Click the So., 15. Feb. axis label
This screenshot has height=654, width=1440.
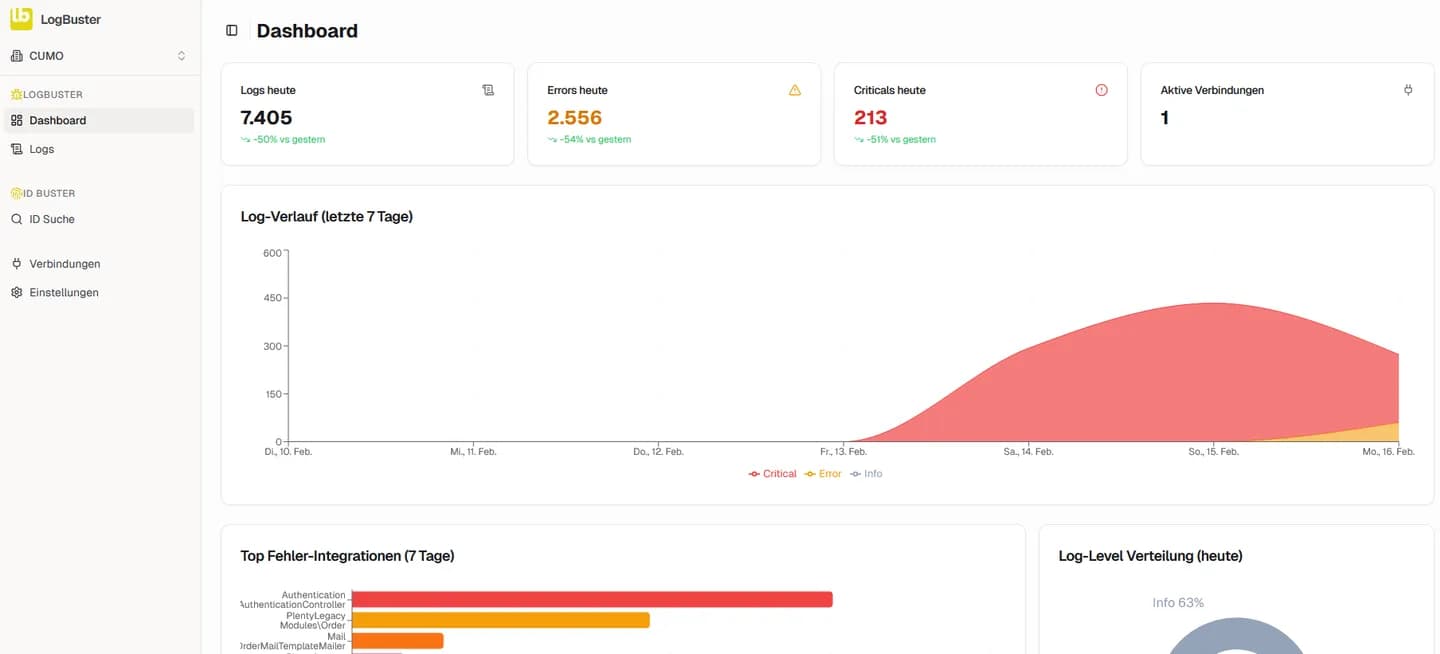pyautogui.click(x=1214, y=452)
